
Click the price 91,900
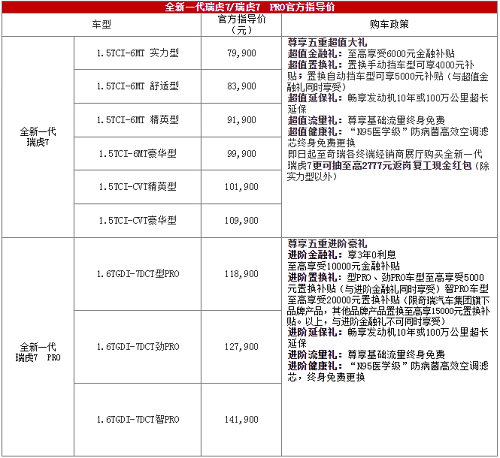tap(242, 120)
